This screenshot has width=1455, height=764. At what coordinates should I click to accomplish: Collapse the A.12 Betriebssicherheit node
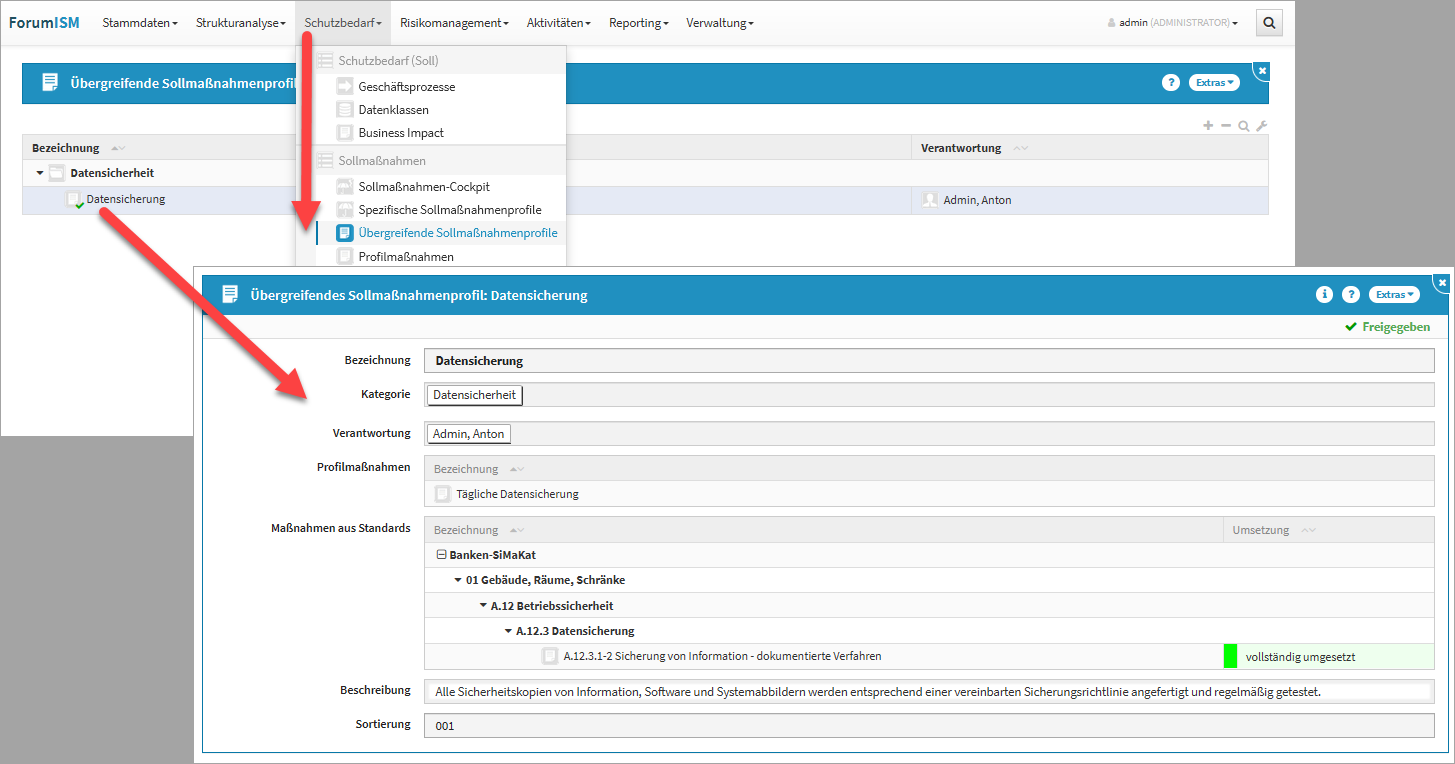click(x=483, y=606)
